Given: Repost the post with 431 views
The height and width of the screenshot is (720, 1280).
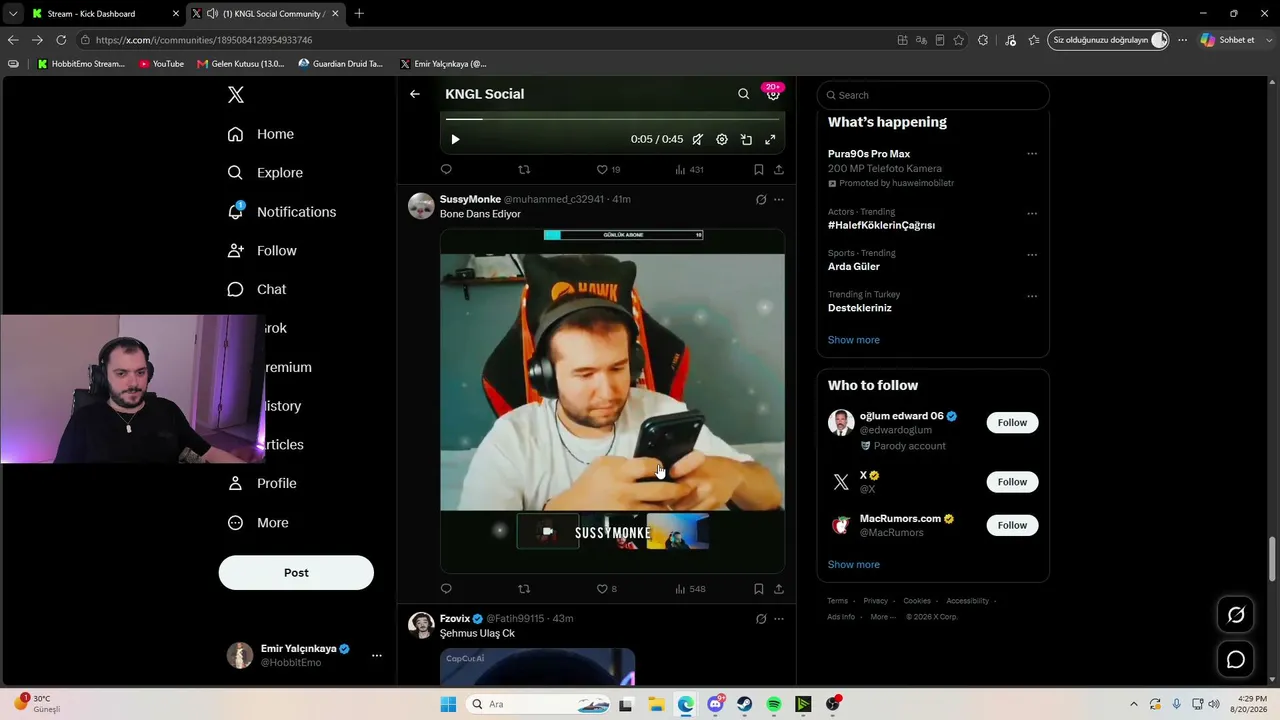Looking at the screenshot, I should pos(524,170).
